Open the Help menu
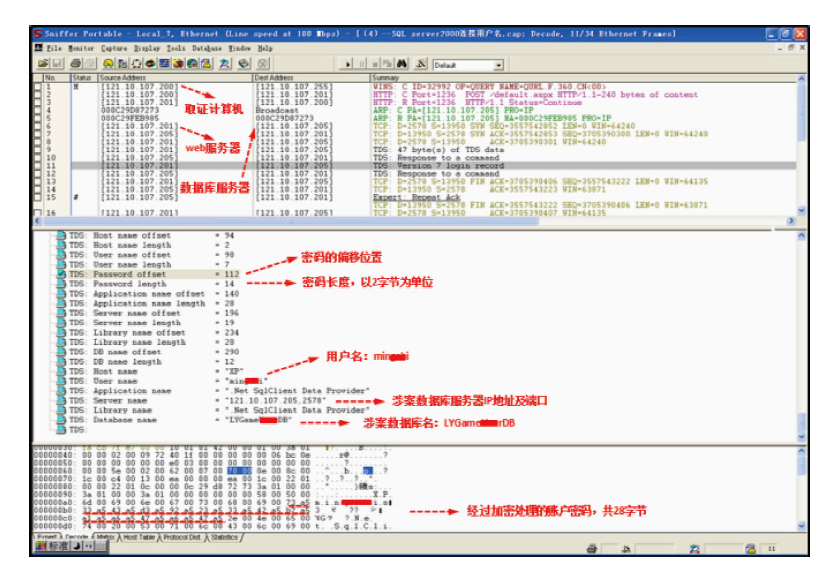Screen dimensions: 825x570 (x=265, y=48)
